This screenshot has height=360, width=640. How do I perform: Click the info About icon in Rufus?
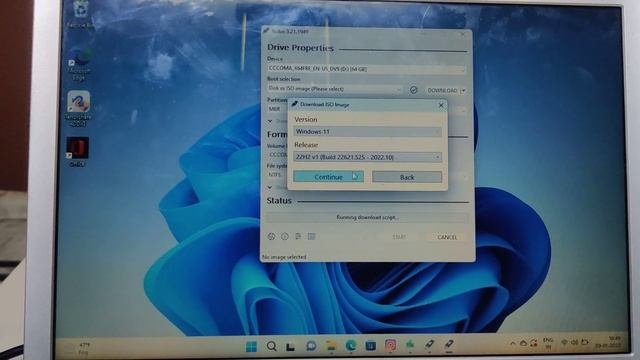coord(284,236)
